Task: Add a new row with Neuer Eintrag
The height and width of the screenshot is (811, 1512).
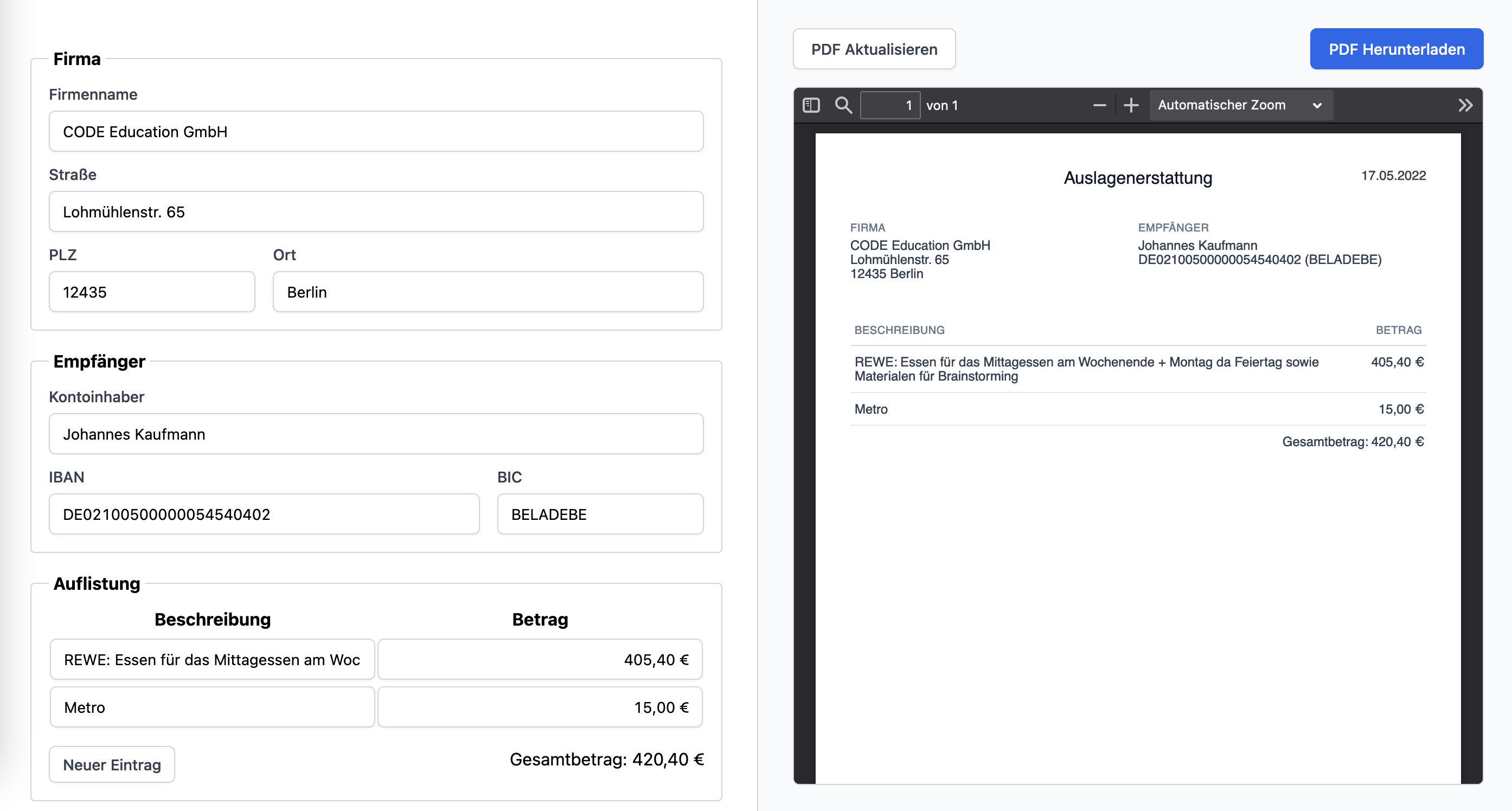Action: tap(112, 764)
